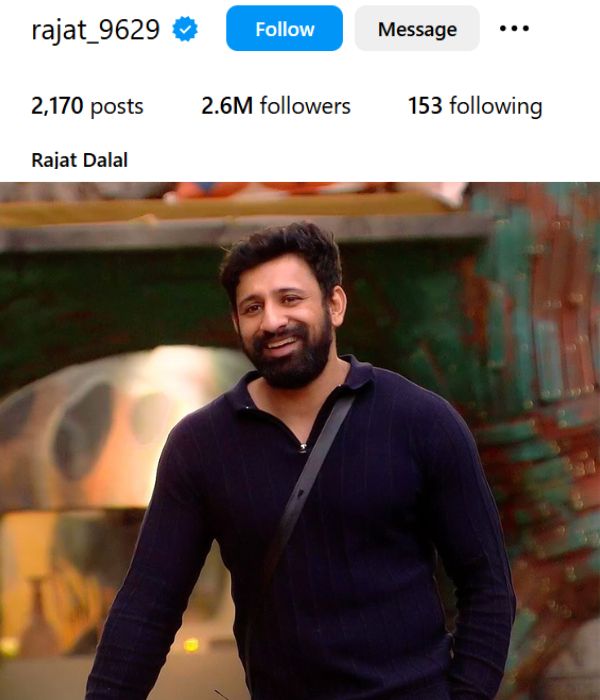Open the 153 following list
The image size is (600, 700).
475,106
